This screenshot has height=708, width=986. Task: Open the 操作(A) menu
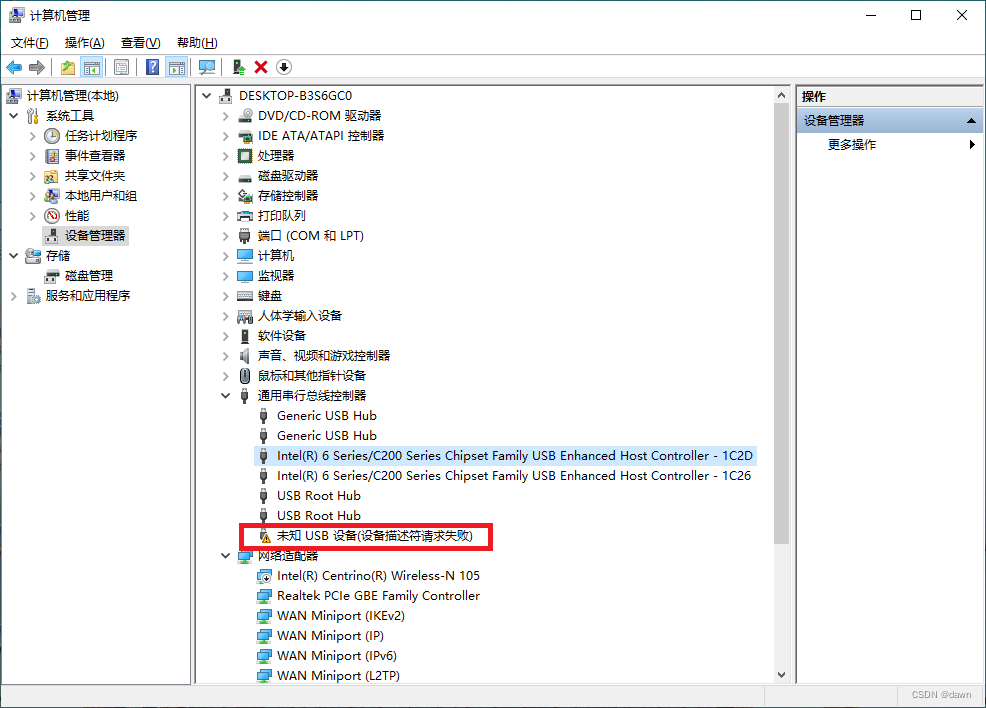84,43
